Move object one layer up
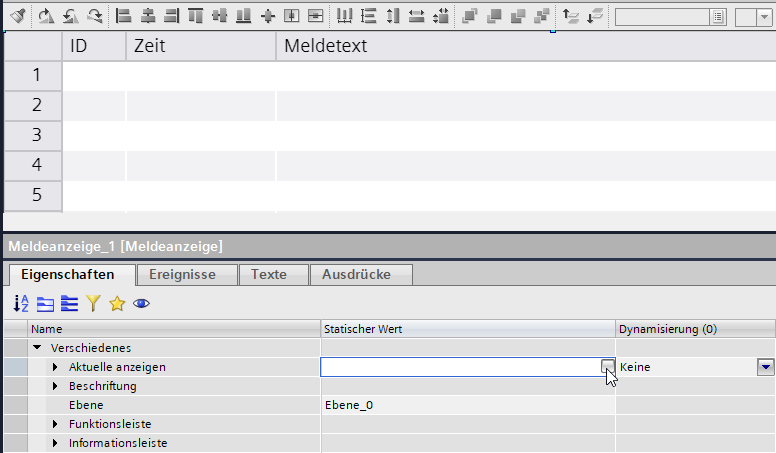 pyautogui.click(x=571, y=16)
